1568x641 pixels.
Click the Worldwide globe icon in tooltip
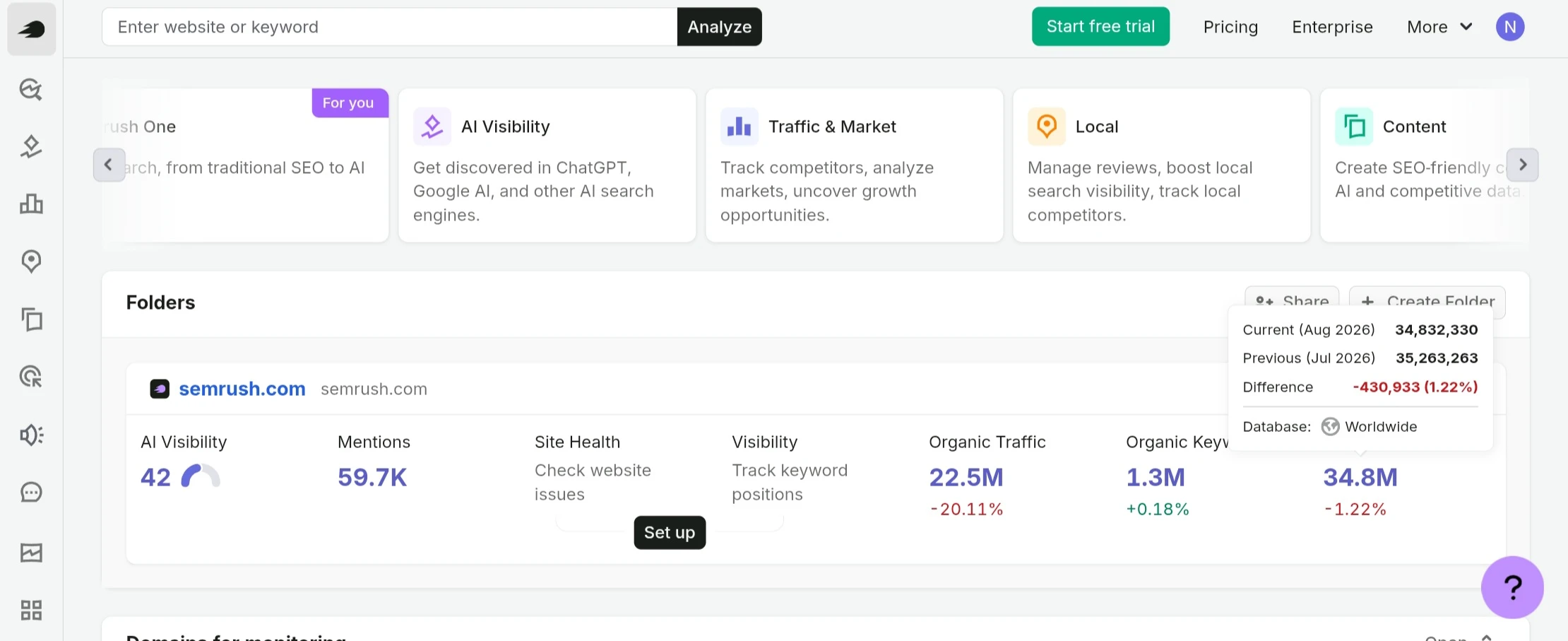point(1330,427)
